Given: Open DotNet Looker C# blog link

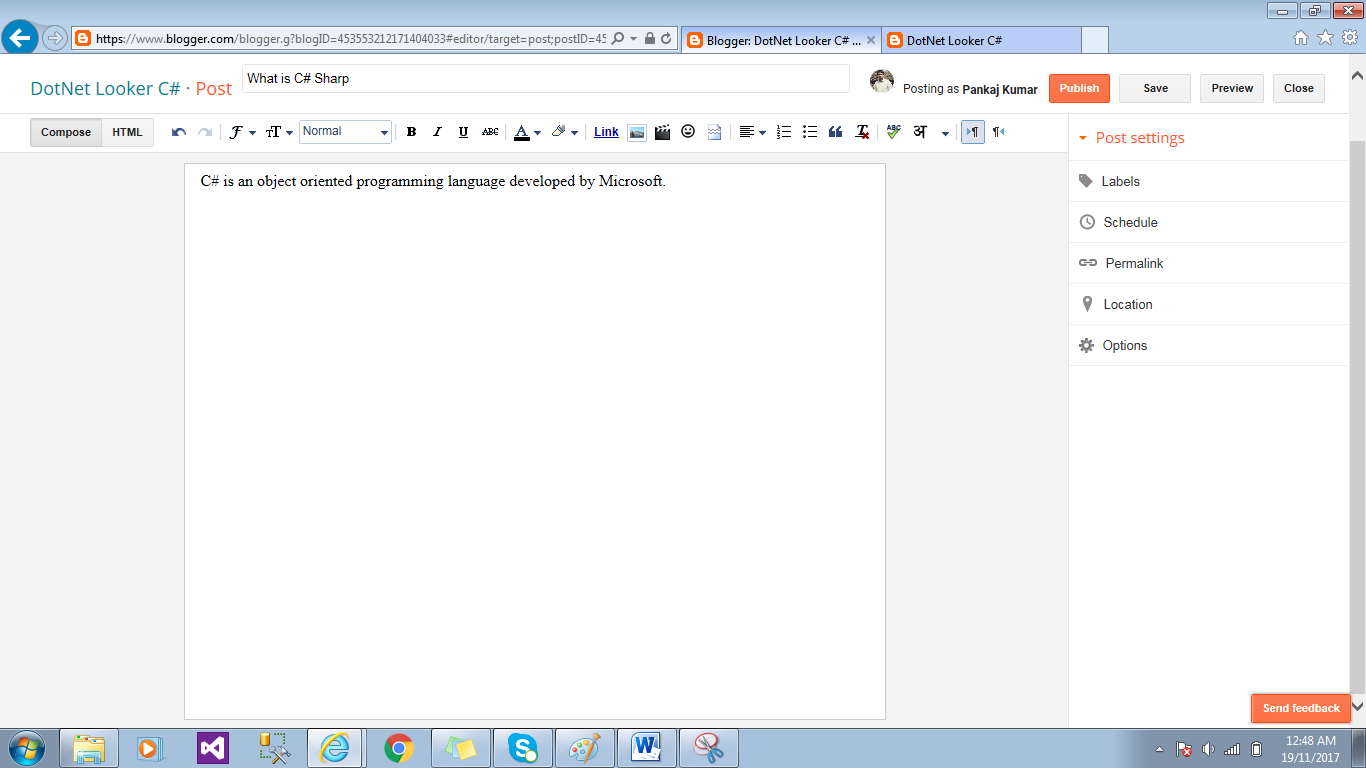Looking at the screenshot, I should coord(105,88).
